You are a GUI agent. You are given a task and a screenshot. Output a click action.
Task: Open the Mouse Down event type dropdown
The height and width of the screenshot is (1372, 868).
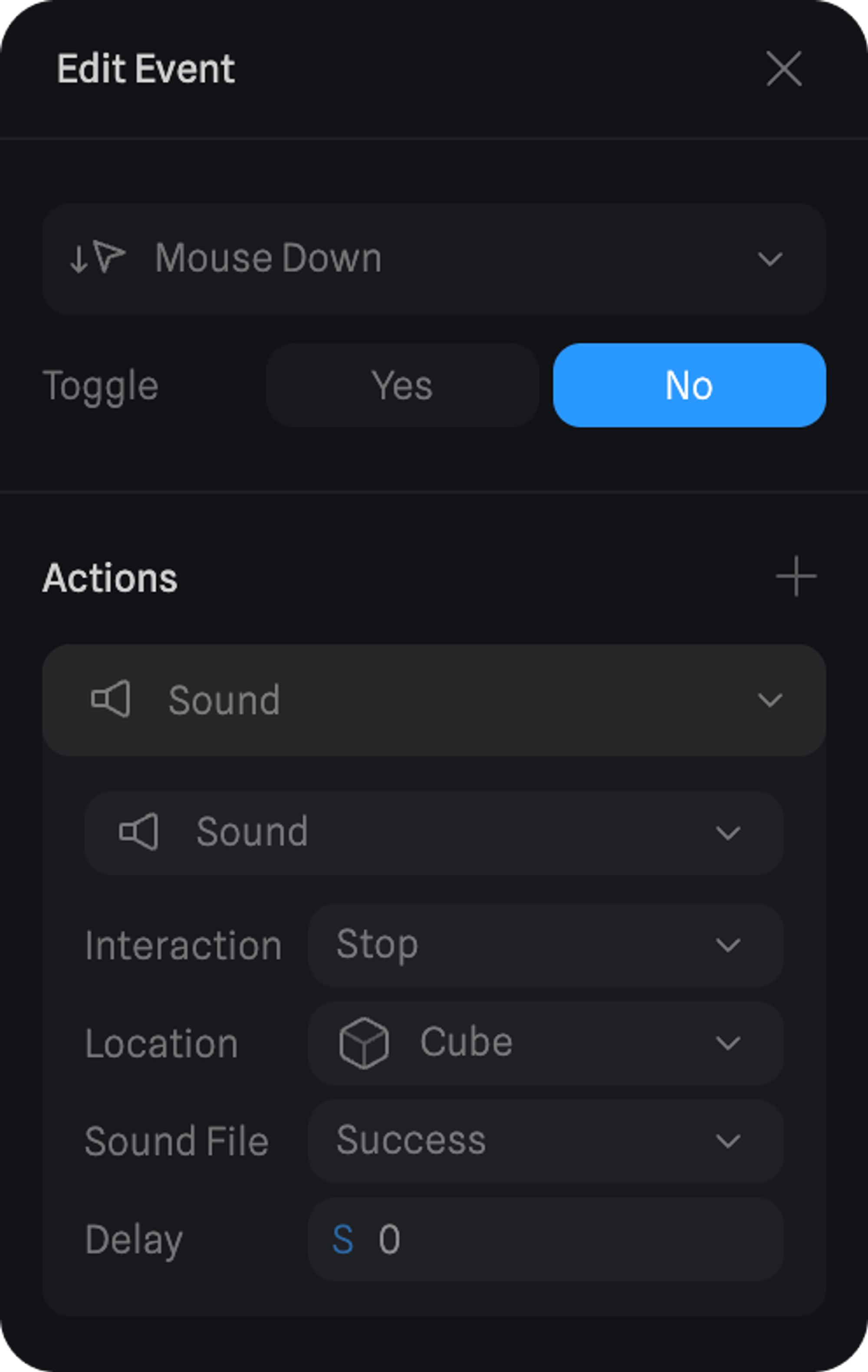tap(433, 259)
